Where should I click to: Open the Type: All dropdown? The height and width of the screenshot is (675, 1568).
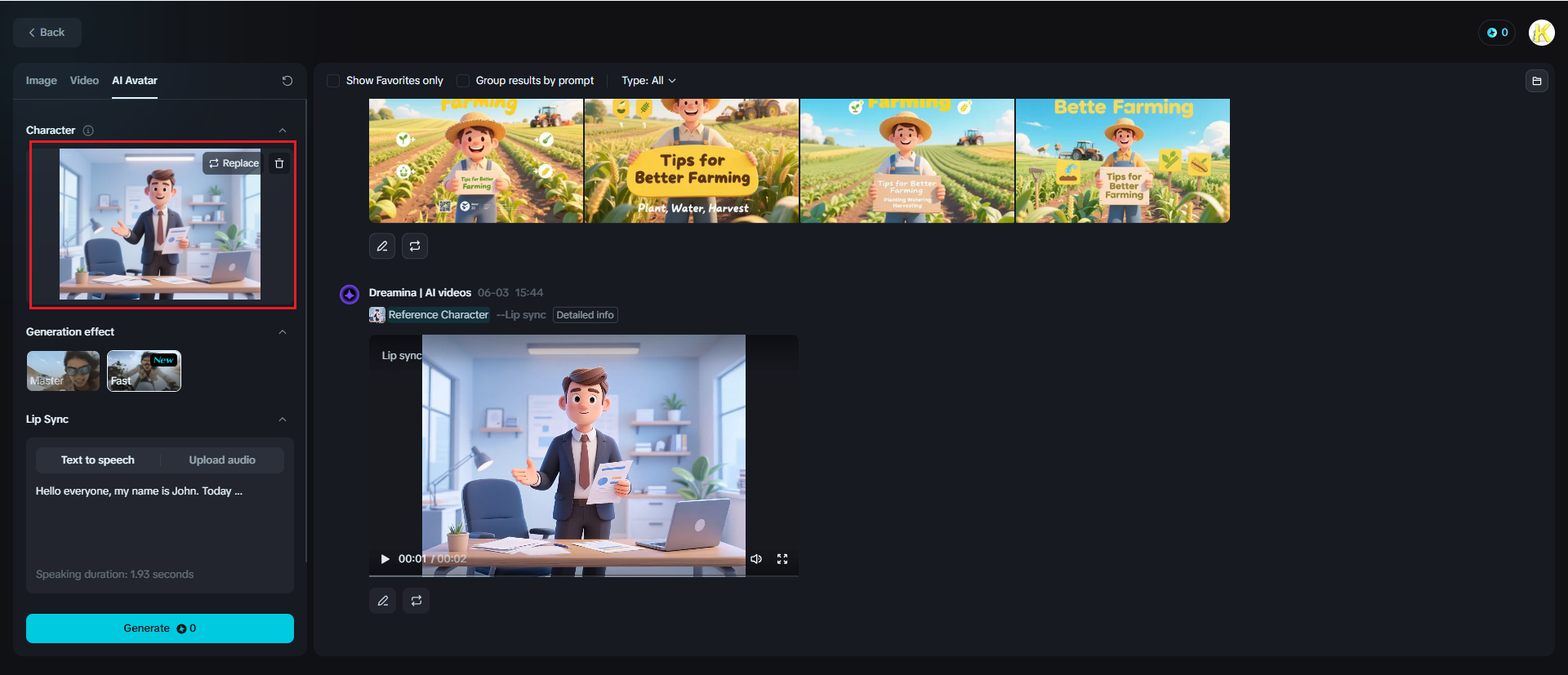point(648,81)
